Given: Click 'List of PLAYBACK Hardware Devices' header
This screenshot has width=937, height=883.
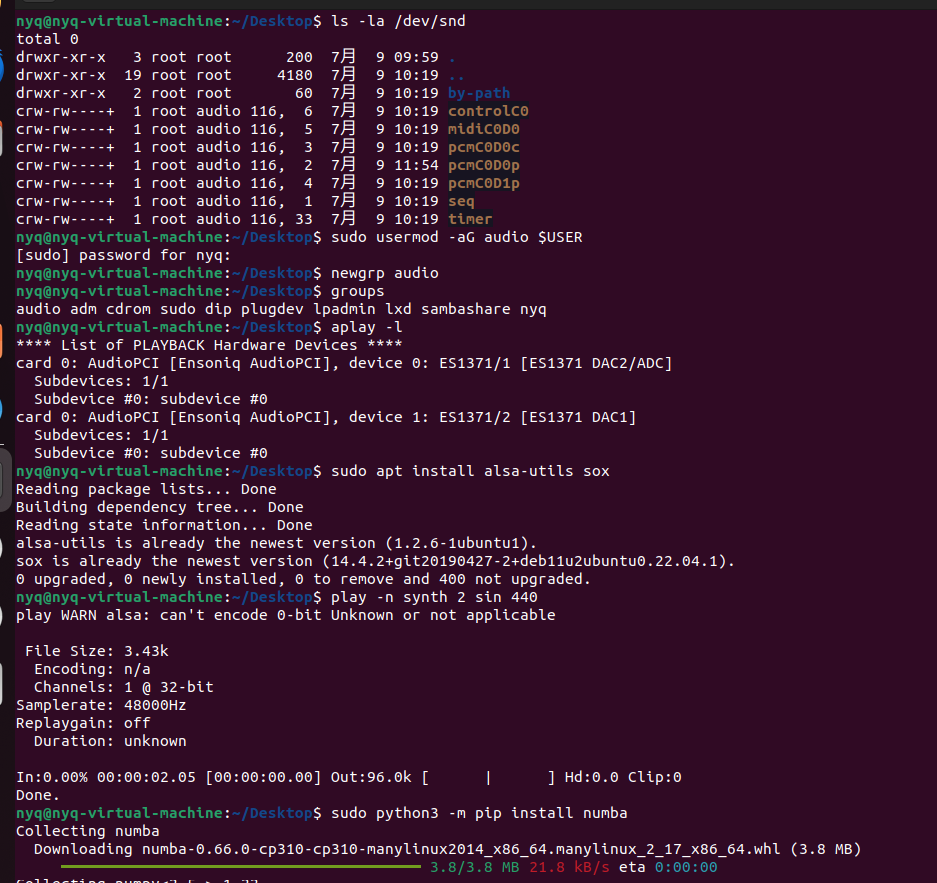Looking at the screenshot, I should pos(209,345).
